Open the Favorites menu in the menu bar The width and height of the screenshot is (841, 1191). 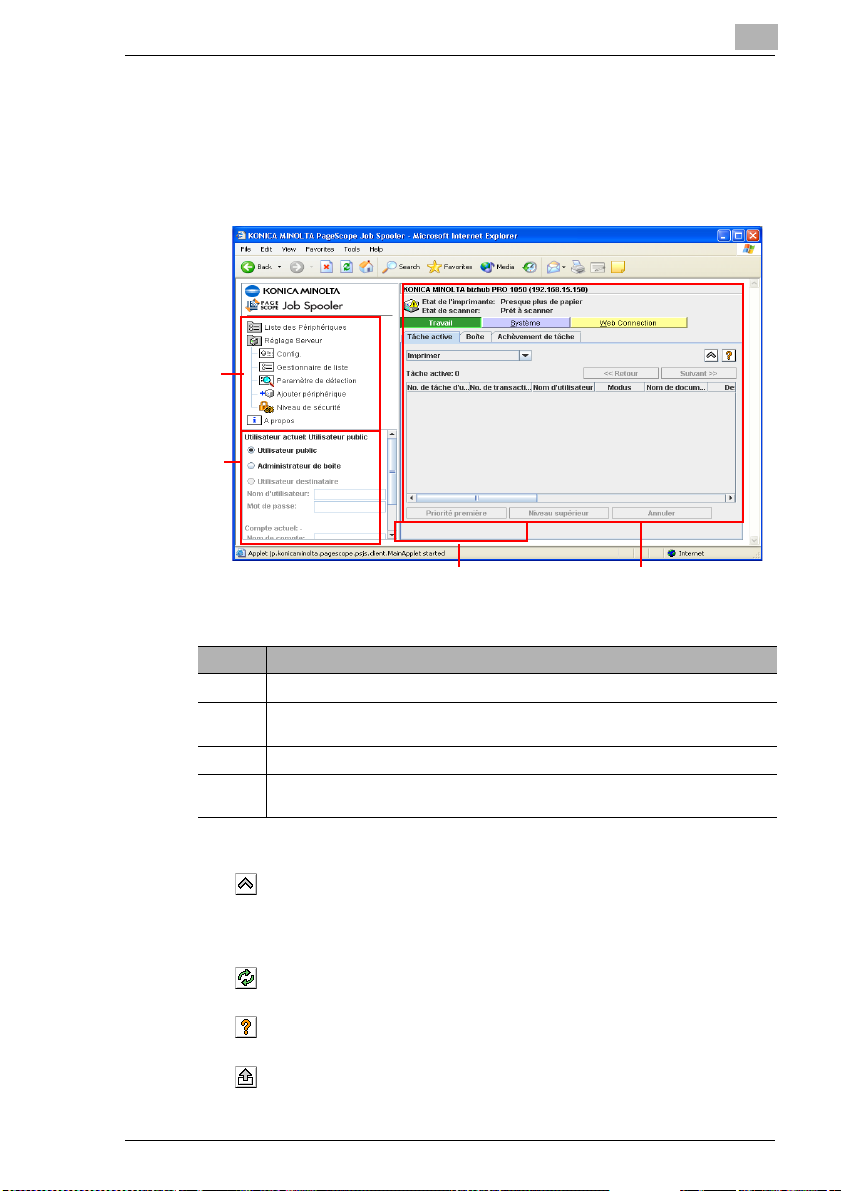[320, 249]
